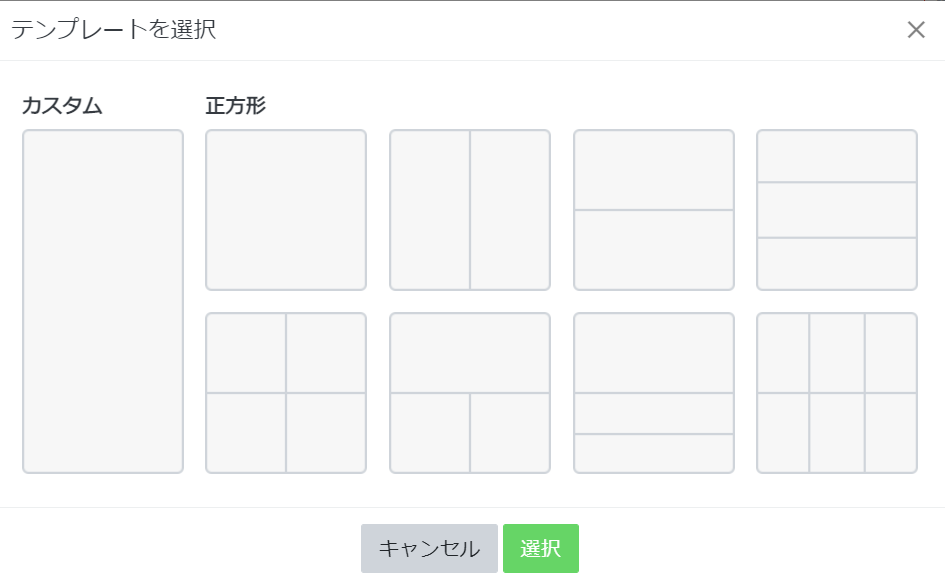The width and height of the screenshot is (945, 577).
Task: Select the tall カスタム custom template
Action: click(103, 301)
